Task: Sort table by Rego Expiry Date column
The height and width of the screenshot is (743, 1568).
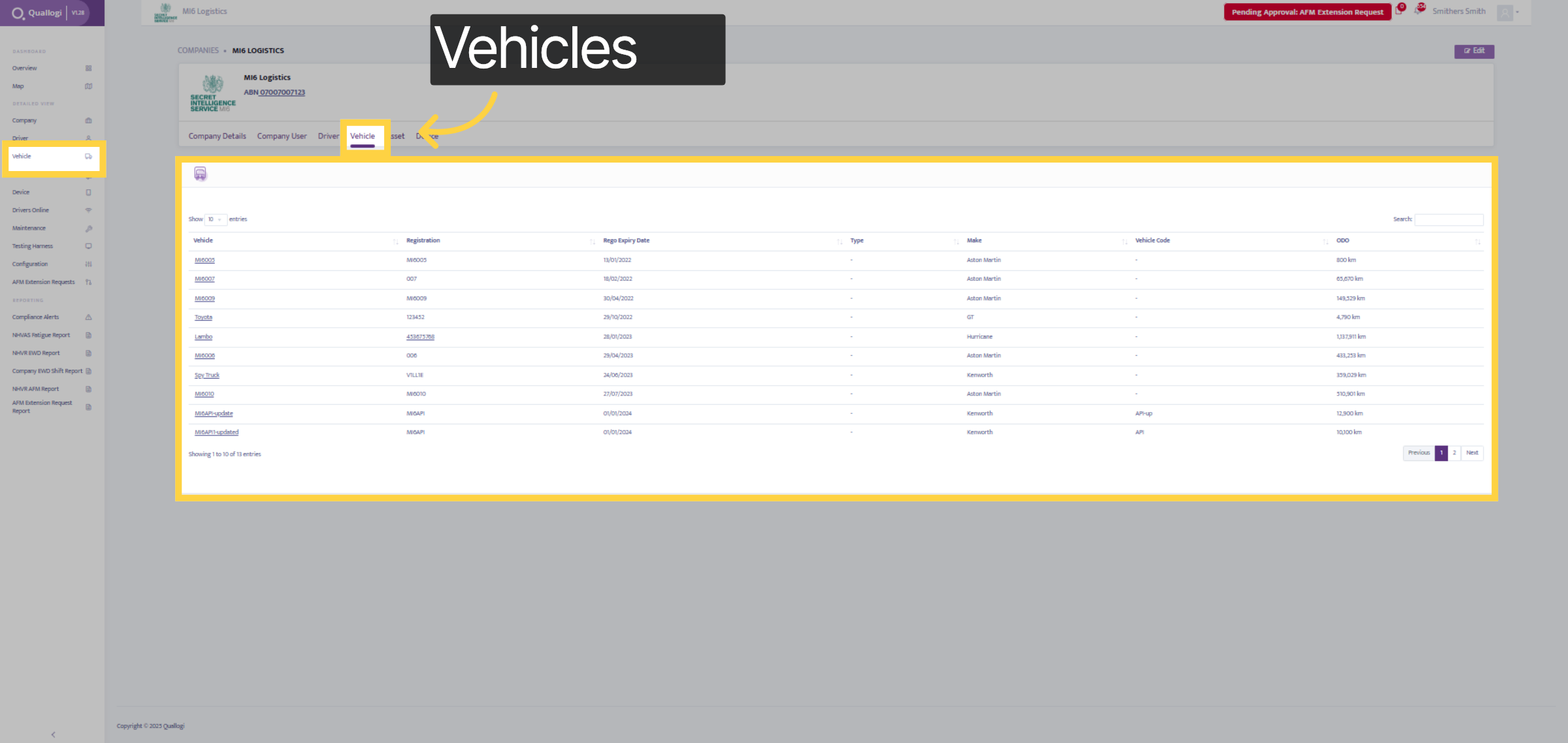Action: [722, 241]
